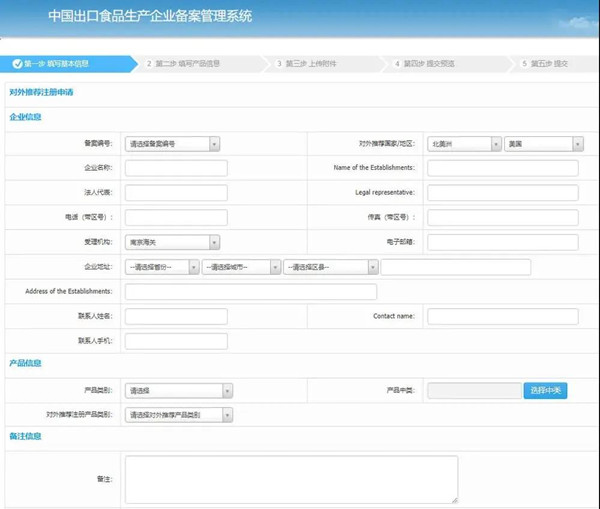Expand the province selector 请选择省份

161,267
